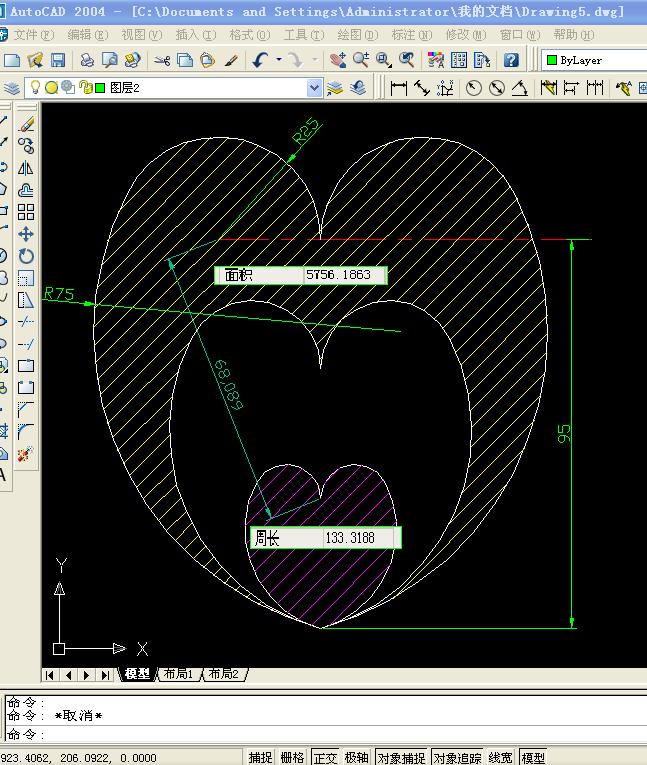
Task: Open the 视图 menu
Action: 142,35
